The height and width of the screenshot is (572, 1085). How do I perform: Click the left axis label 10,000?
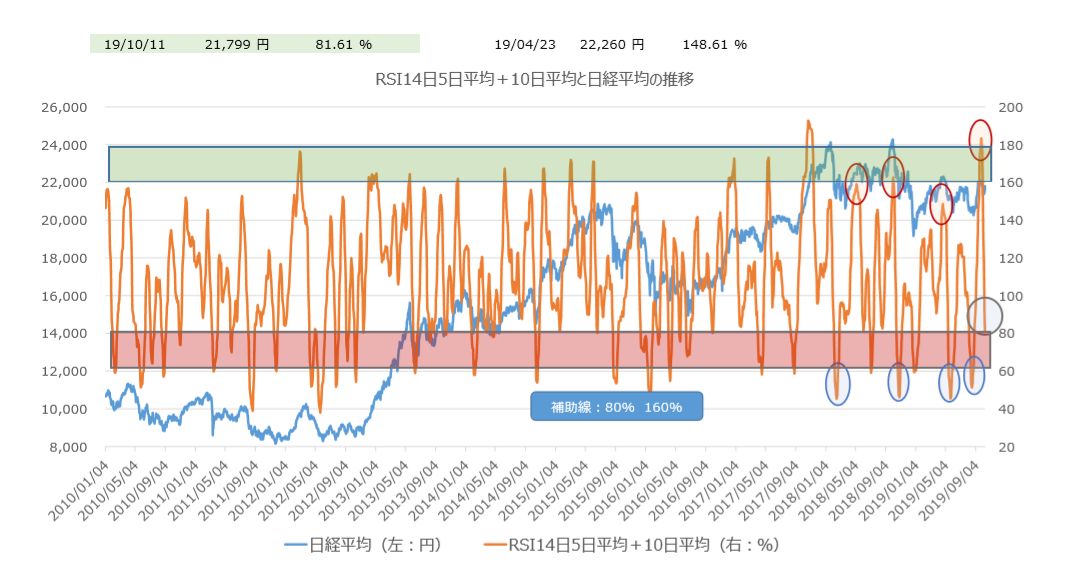click(x=64, y=409)
